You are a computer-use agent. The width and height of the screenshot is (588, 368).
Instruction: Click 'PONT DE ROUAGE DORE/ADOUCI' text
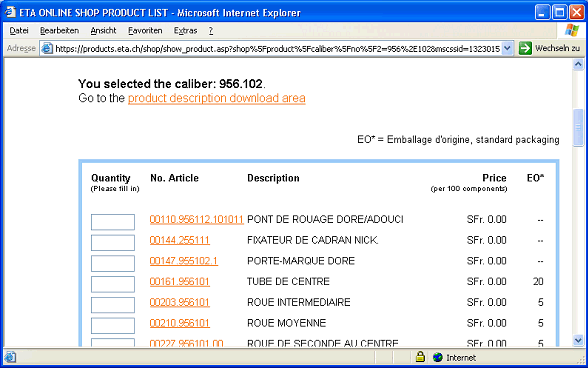coord(325,219)
